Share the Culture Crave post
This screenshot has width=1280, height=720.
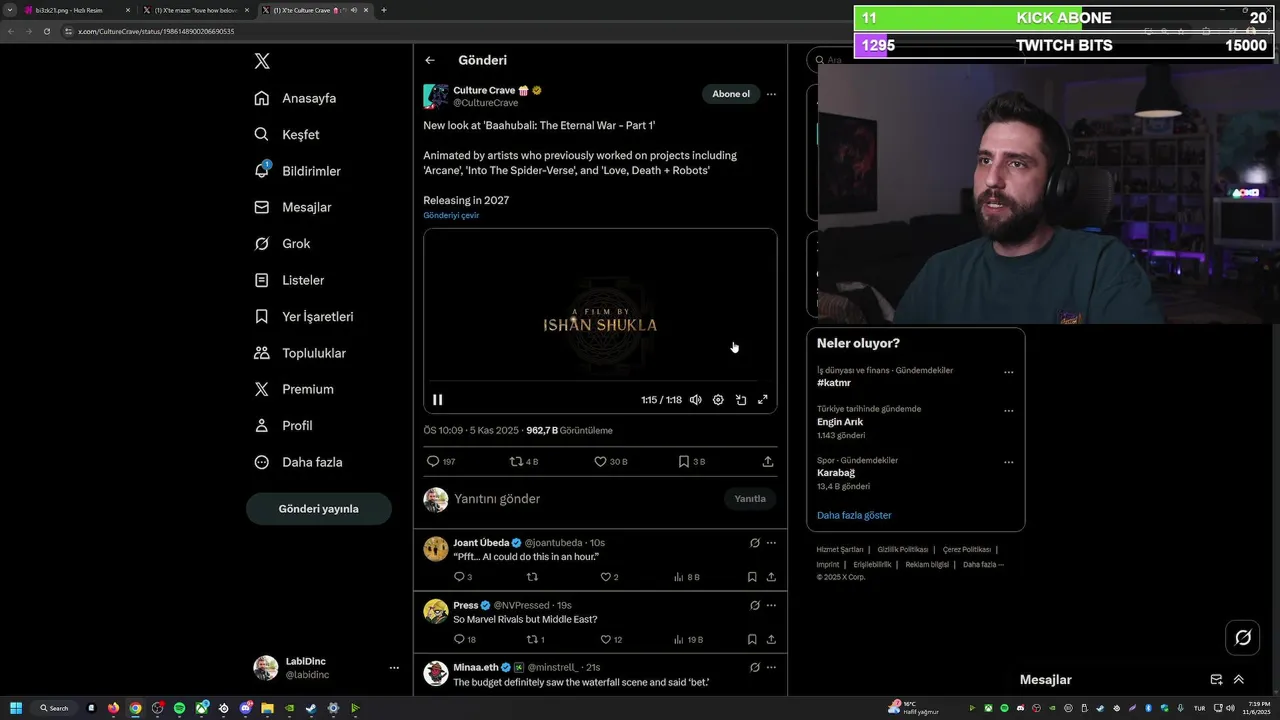point(768,462)
